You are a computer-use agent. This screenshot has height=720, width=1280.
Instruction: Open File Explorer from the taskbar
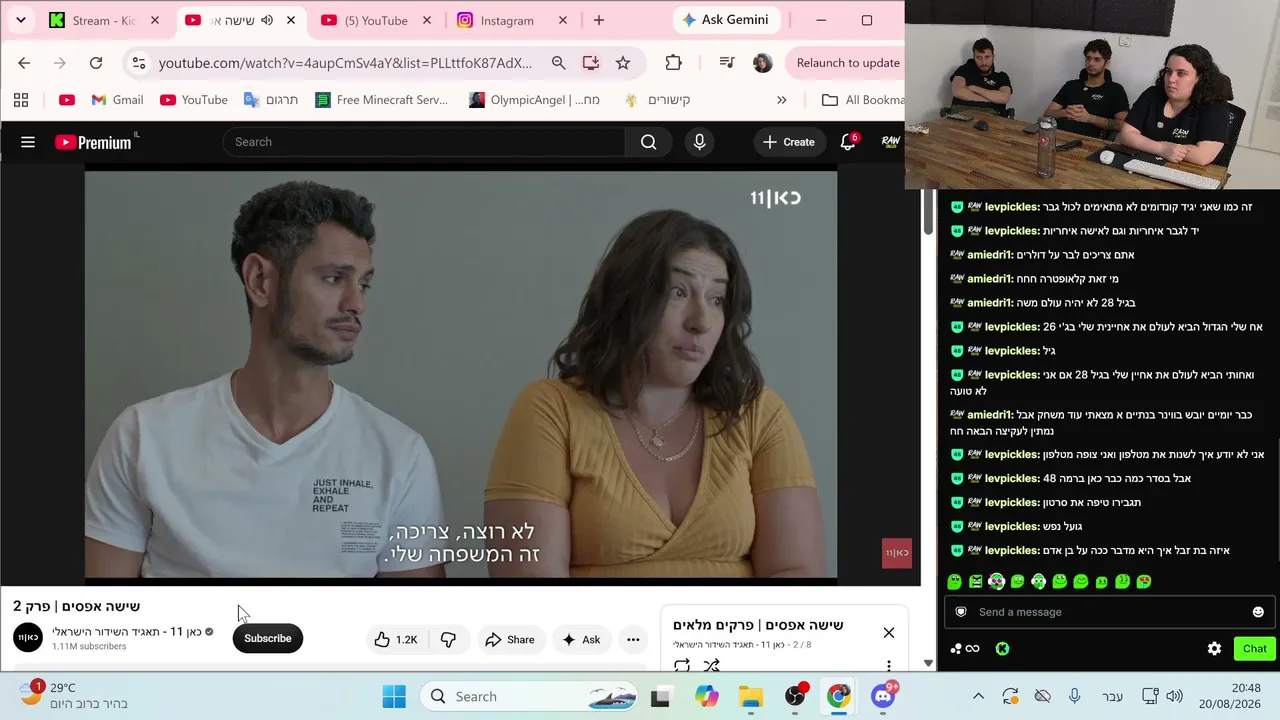coord(751,696)
